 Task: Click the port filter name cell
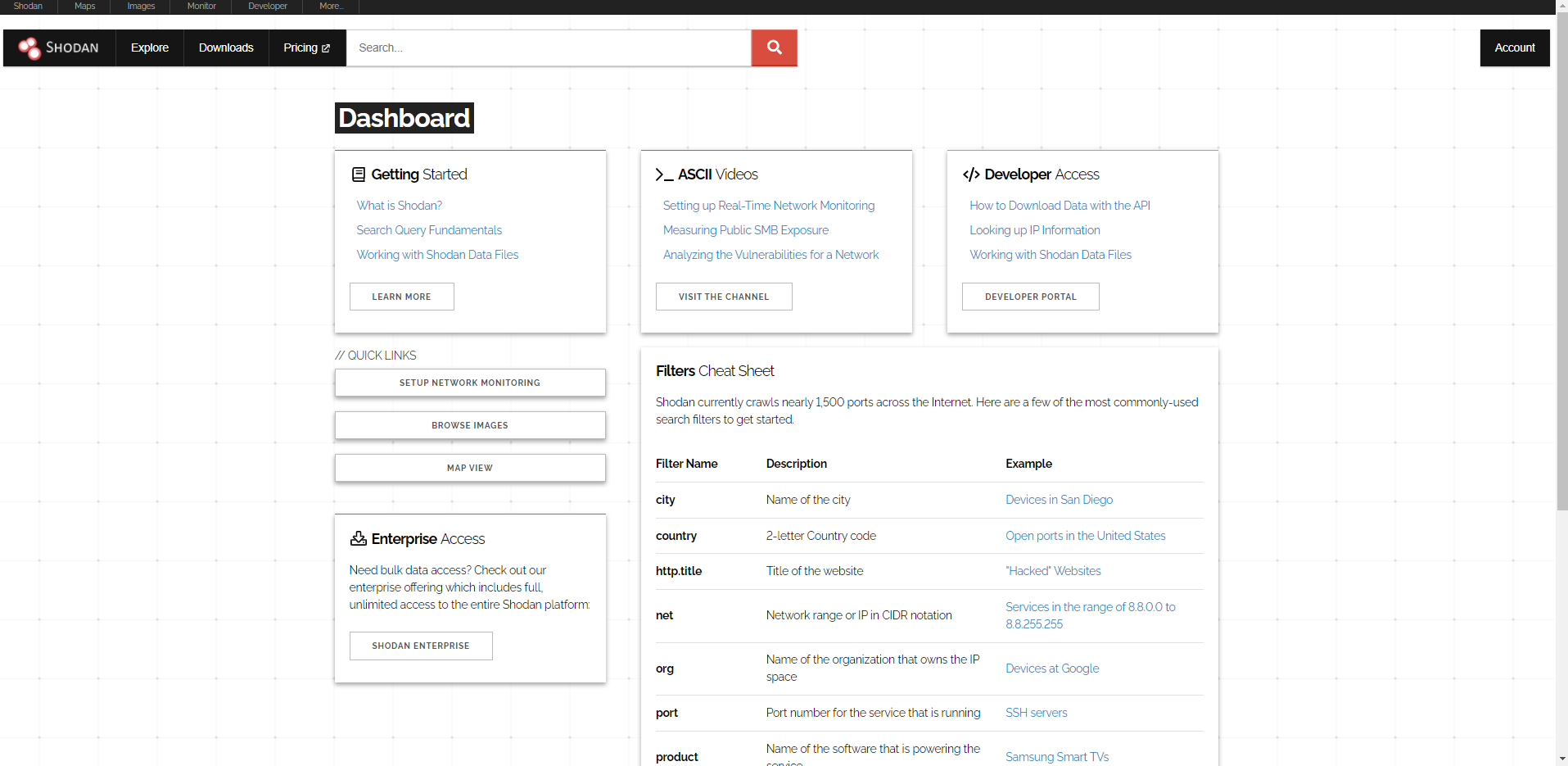tap(667, 713)
